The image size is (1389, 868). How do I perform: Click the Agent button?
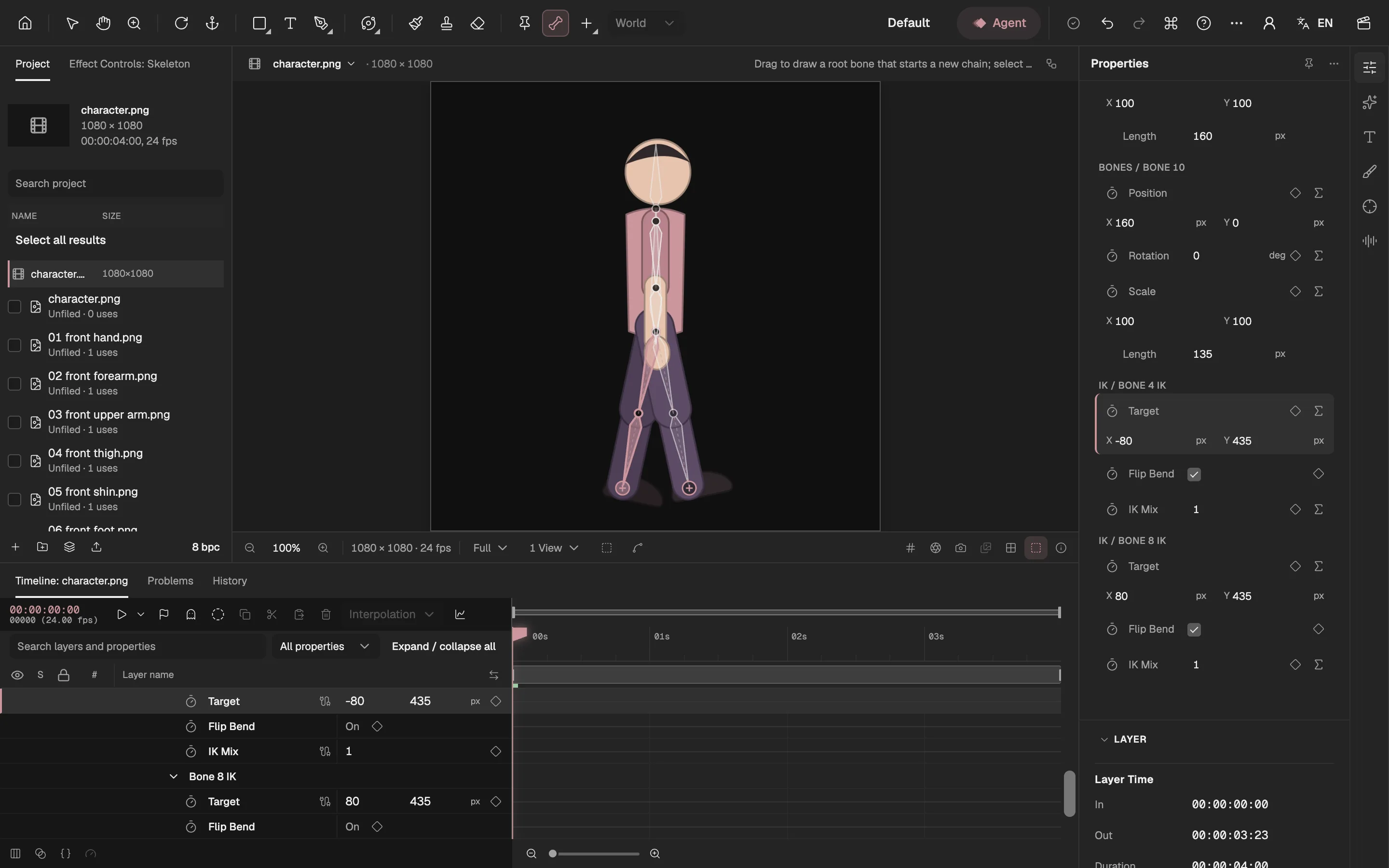point(999,23)
